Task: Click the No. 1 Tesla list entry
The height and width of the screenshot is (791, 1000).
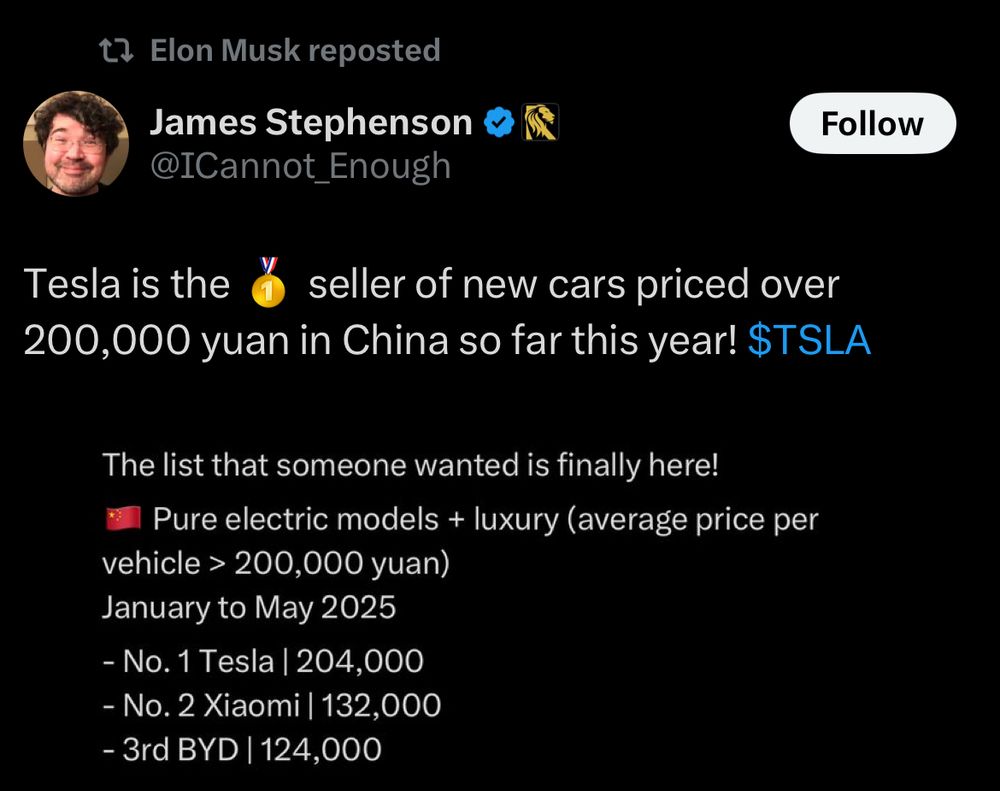Action: (263, 660)
